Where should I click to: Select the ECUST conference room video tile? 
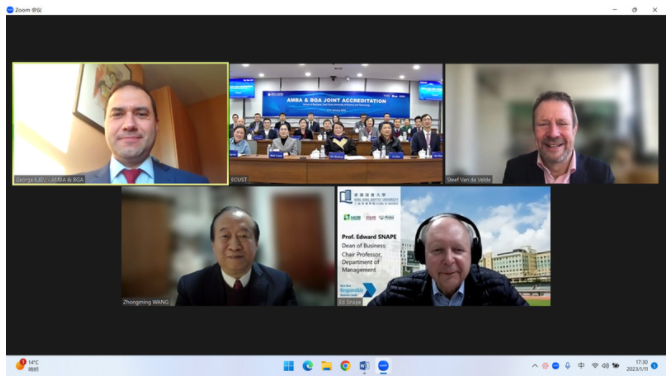tap(336, 124)
